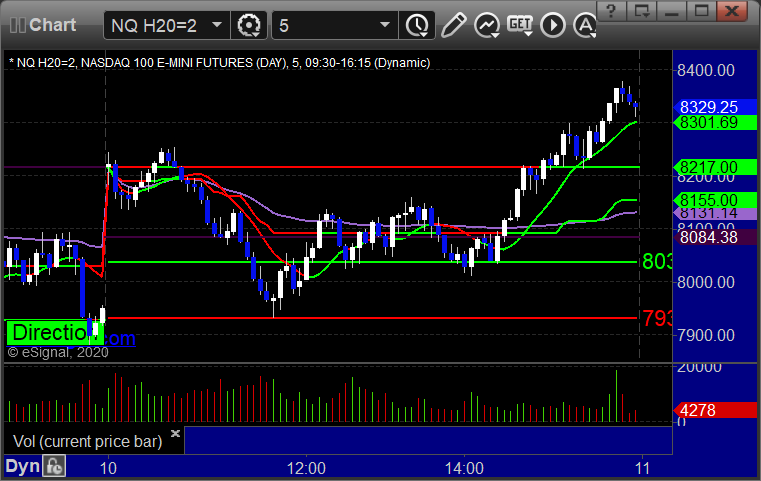The image size is (761, 481).
Task: Click the 7900.00 price axis label
Action: pyautogui.click(x=706, y=335)
